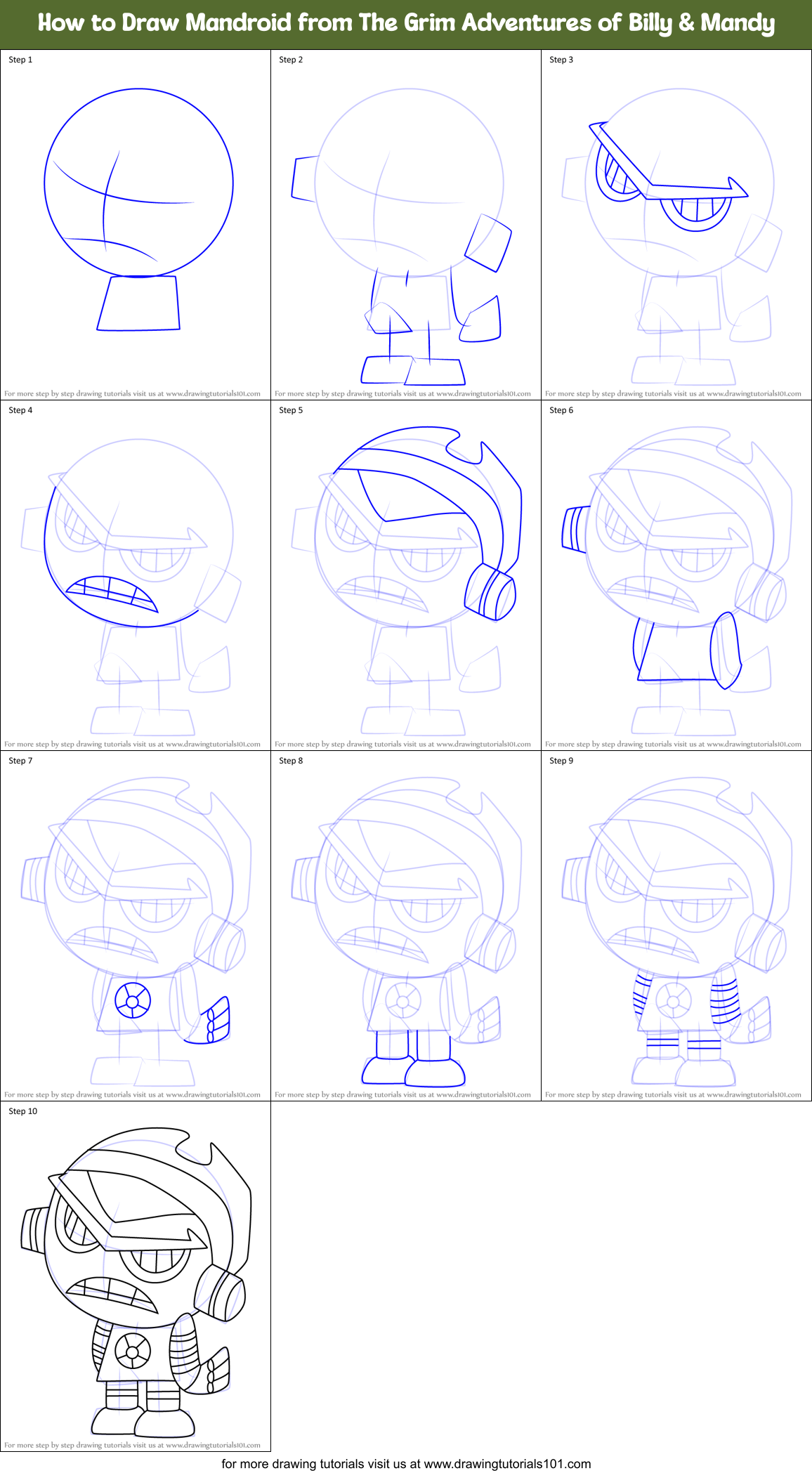Viewport: 812px width, 1473px height.
Task: Click the 'Step 2' label
Action: [x=291, y=60]
